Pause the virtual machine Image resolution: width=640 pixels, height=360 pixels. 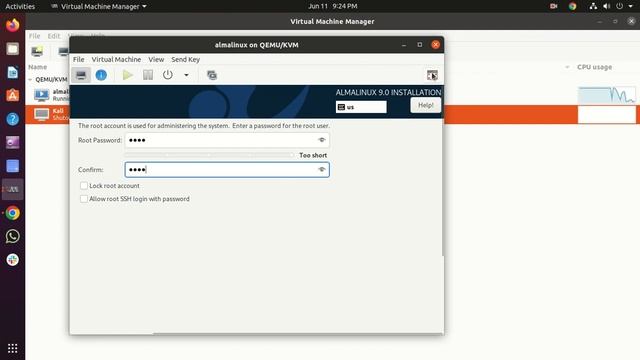point(148,75)
